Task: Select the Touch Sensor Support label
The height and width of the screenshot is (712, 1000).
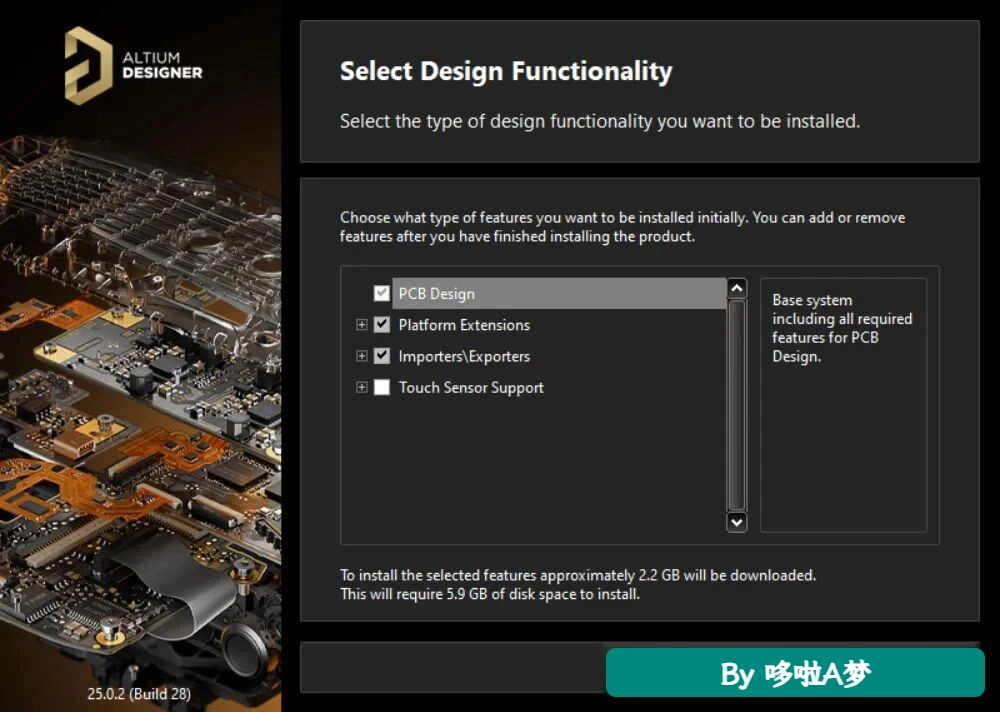Action: 471,387
